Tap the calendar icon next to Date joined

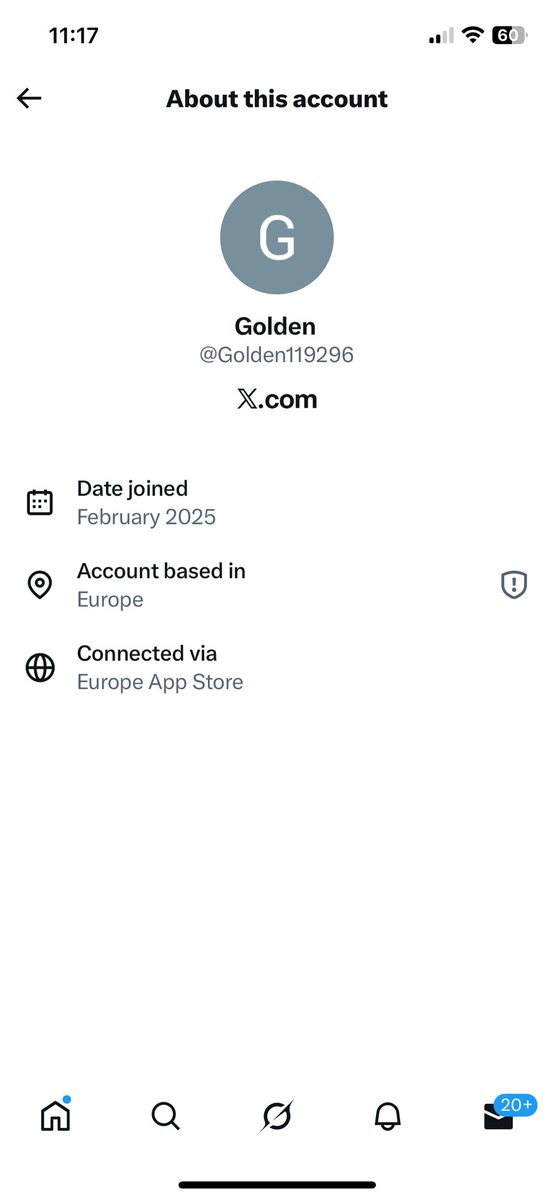point(40,503)
